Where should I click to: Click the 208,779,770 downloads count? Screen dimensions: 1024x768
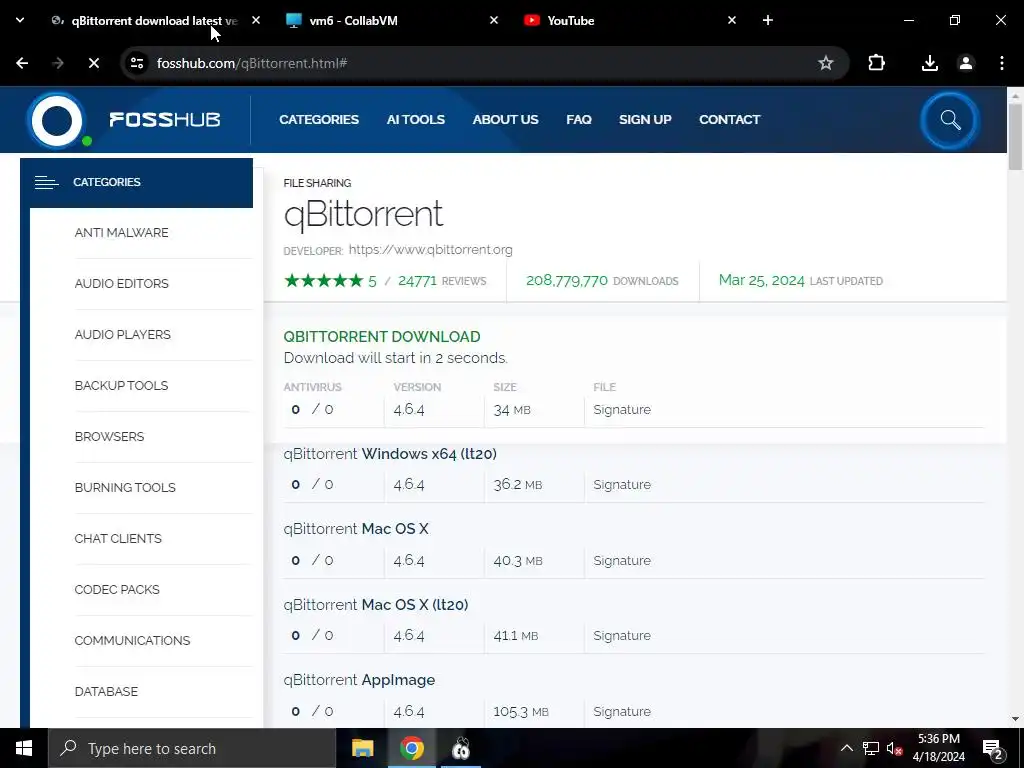pyautogui.click(x=567, y=281)
